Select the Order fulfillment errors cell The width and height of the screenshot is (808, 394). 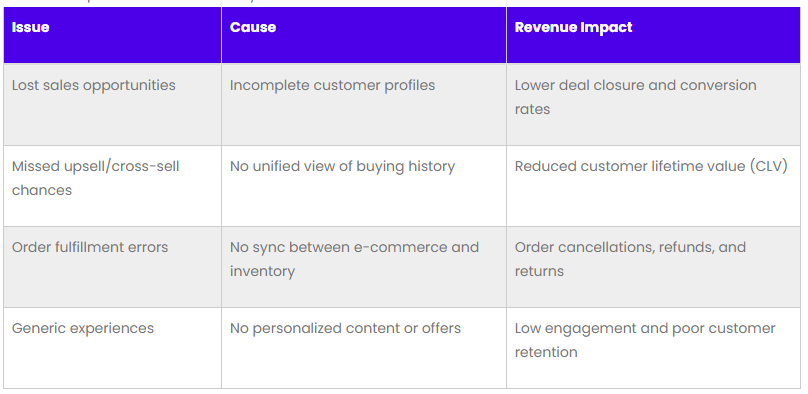pos(112,267)
